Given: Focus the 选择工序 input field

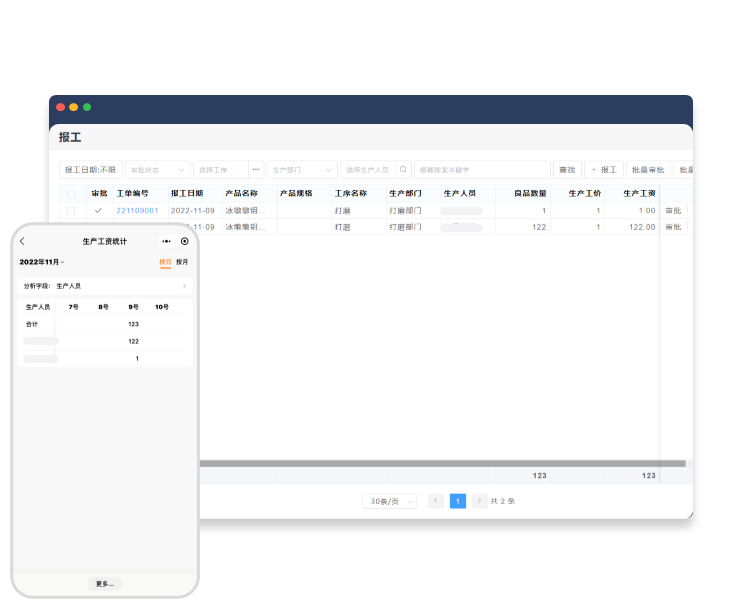Looking at the screenshot, I should pyautogui.click(x=221, y=170).
